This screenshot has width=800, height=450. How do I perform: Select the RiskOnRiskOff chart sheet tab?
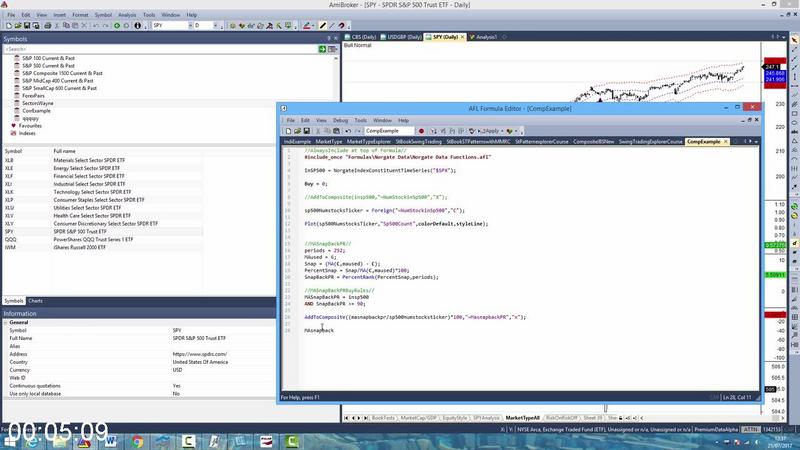click(x=562, y=418)
